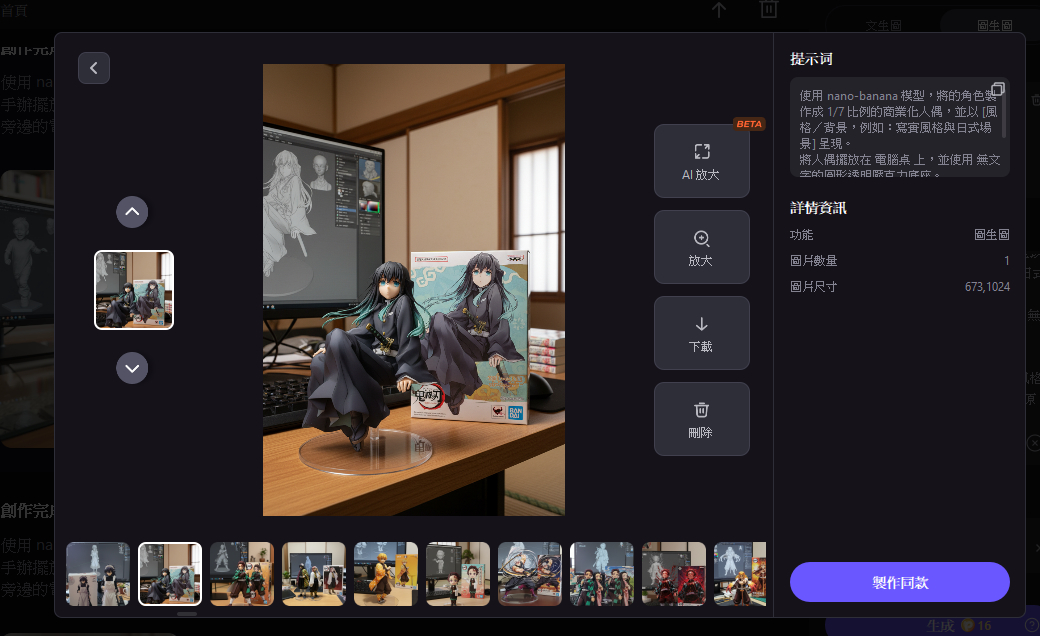Click the 生成 button behind the dialog
The width and height of the screenshot is (1040, 636).
[x=940, y=625]
